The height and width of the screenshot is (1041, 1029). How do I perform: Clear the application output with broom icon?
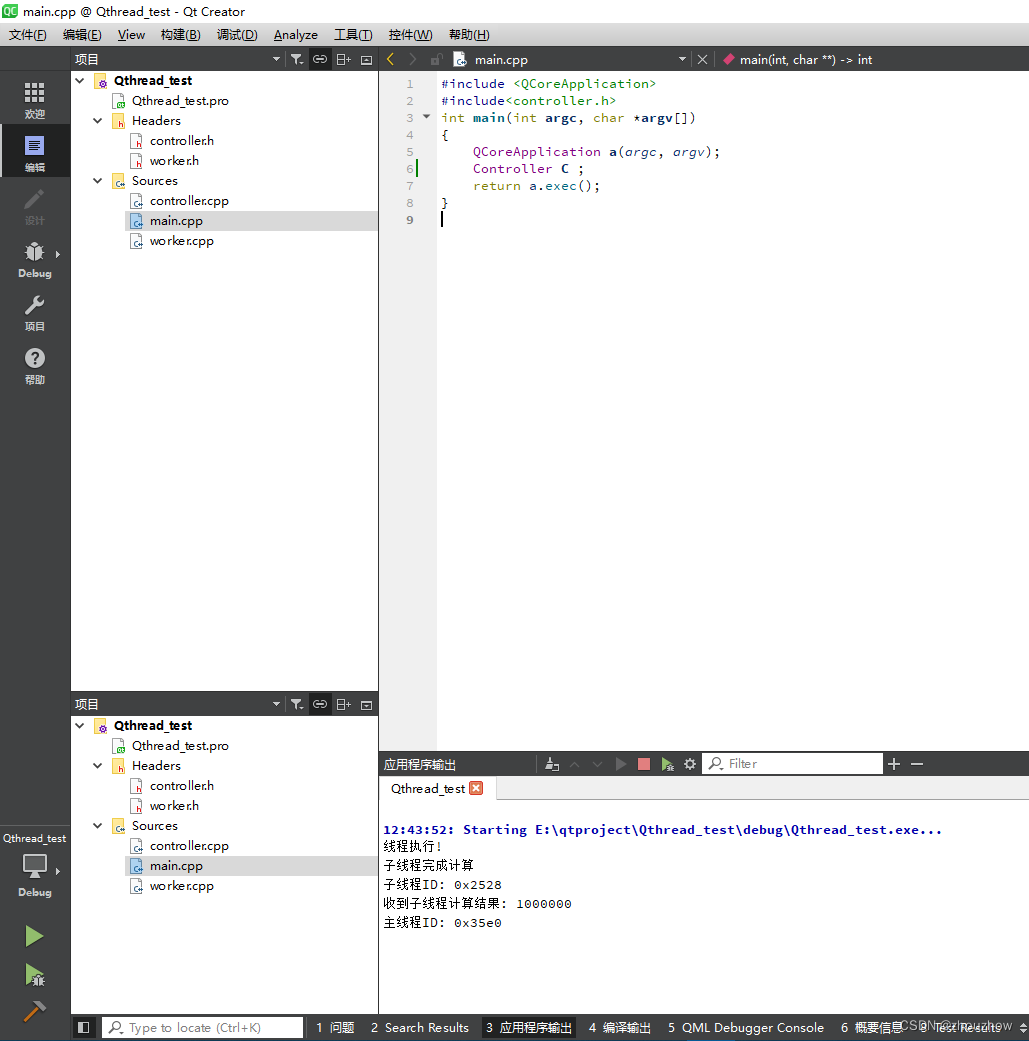(x=551, y=763)
